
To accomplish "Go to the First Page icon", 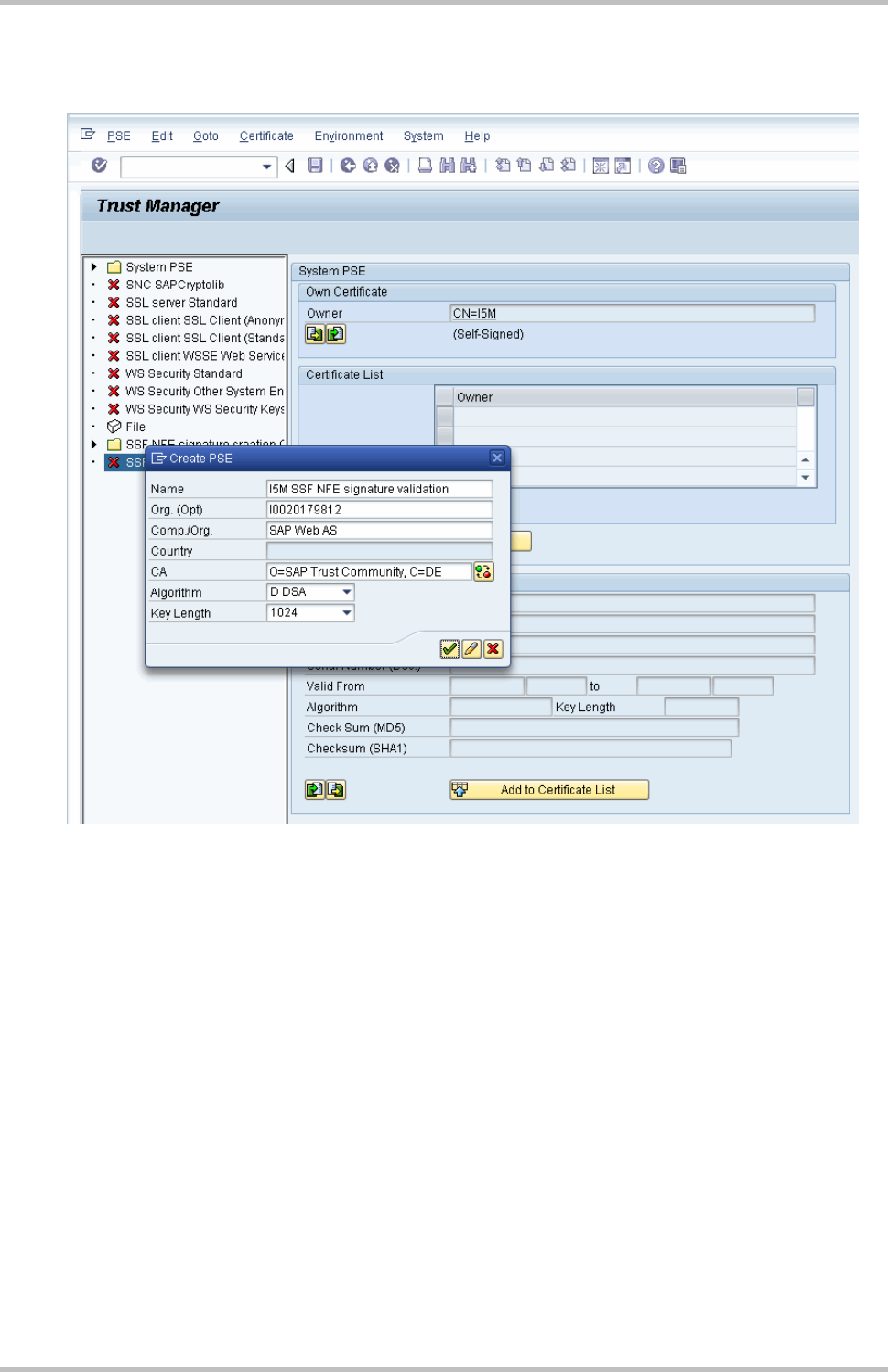I will click(503, 166).
